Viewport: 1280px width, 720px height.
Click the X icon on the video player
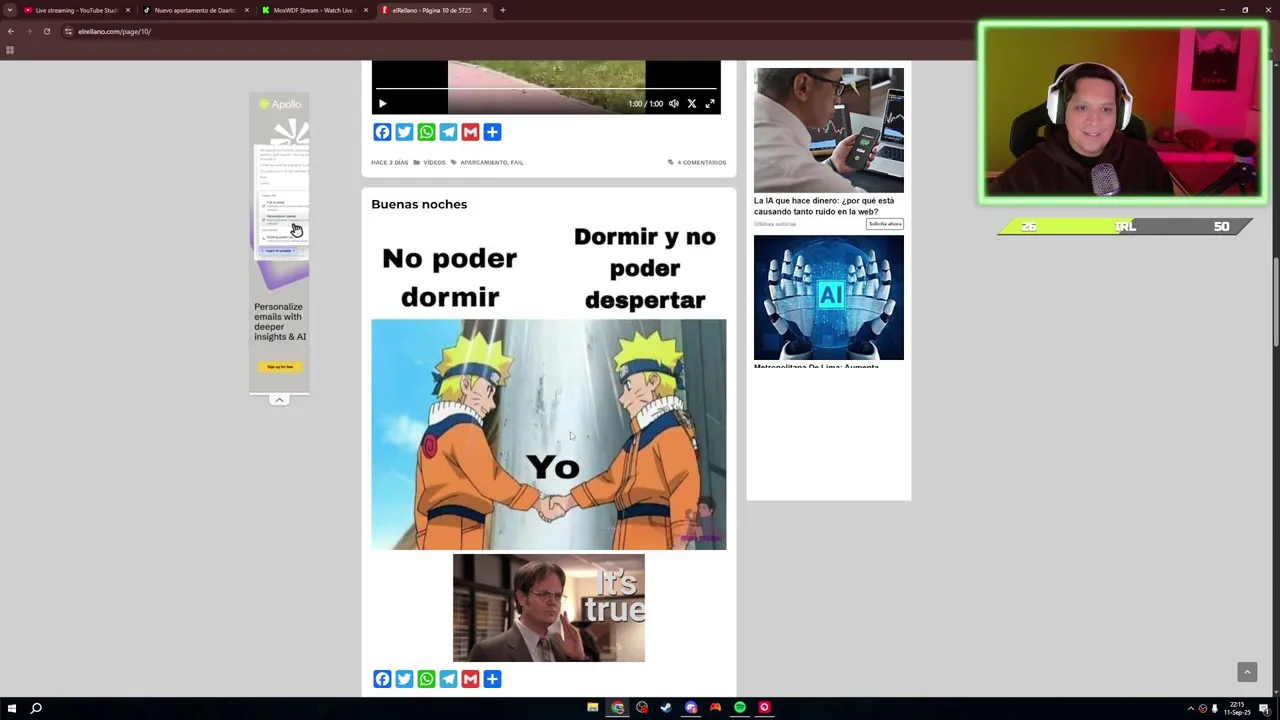click(x=691, y=103)
